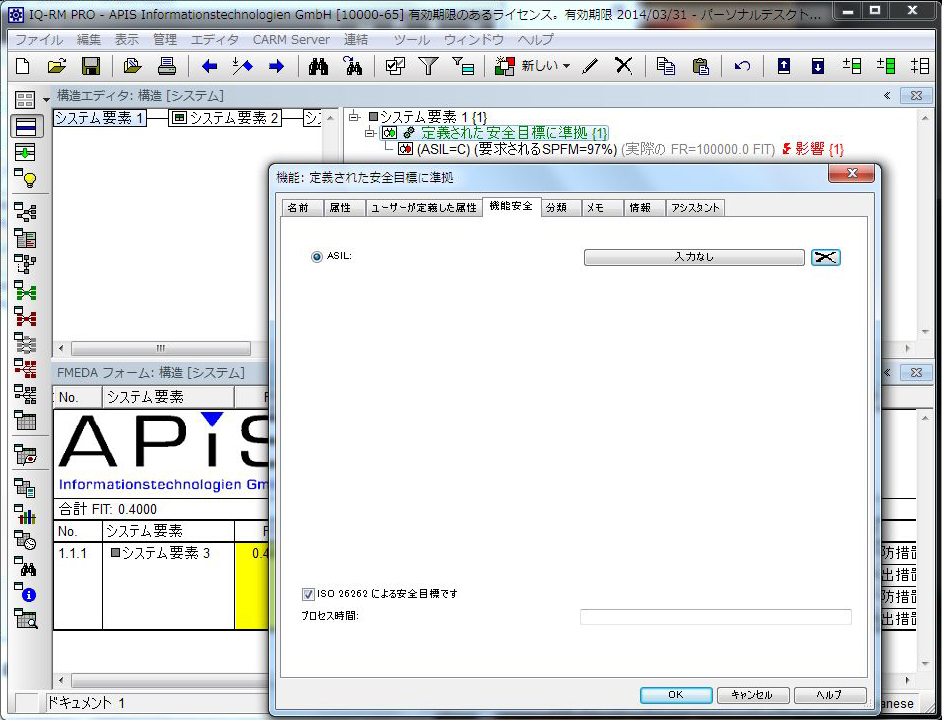Image resolution: width=942 pixels, height=720 pixels.
Task: Create a new document from the toolbar
Action: (23, 66)
